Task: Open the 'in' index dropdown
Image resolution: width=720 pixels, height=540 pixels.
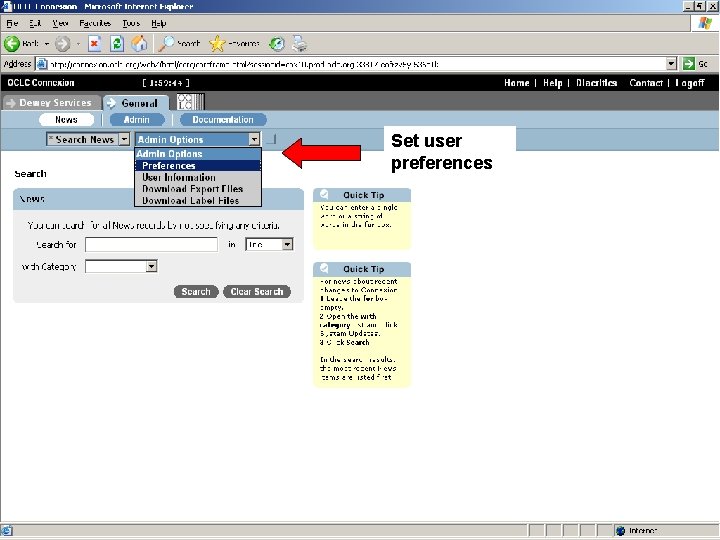Action: pyautogui.click(x=287, y=244)
